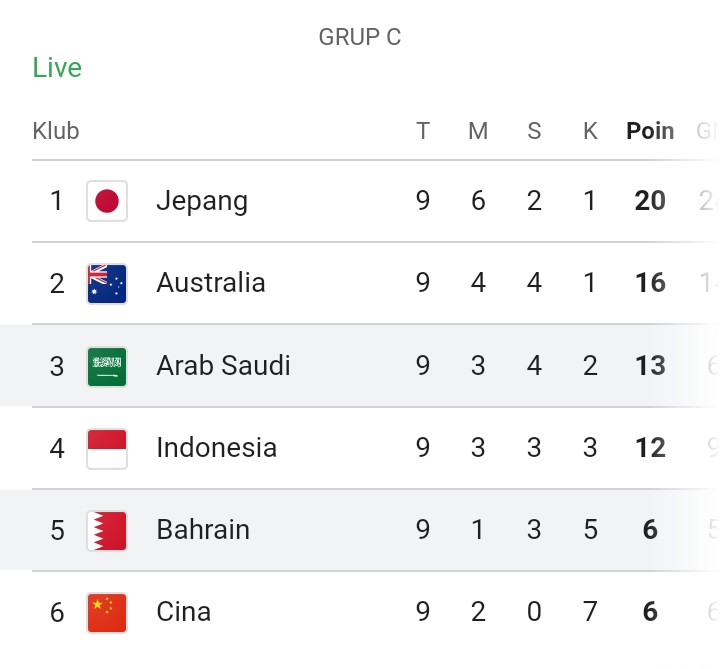Click the Klub column header

56,131
